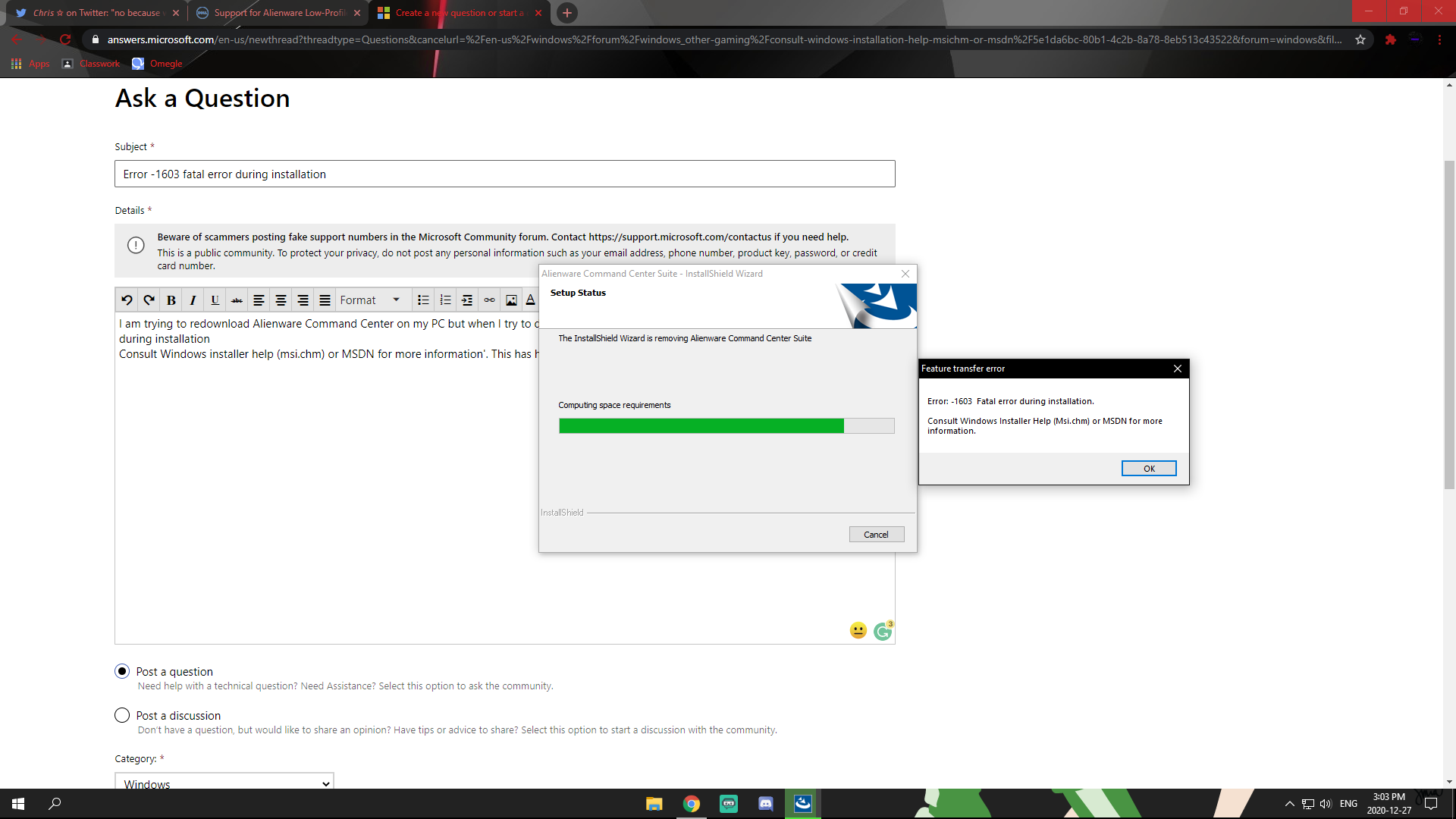
Task: Open the Format dropdown menu
Action: (369, 300)
